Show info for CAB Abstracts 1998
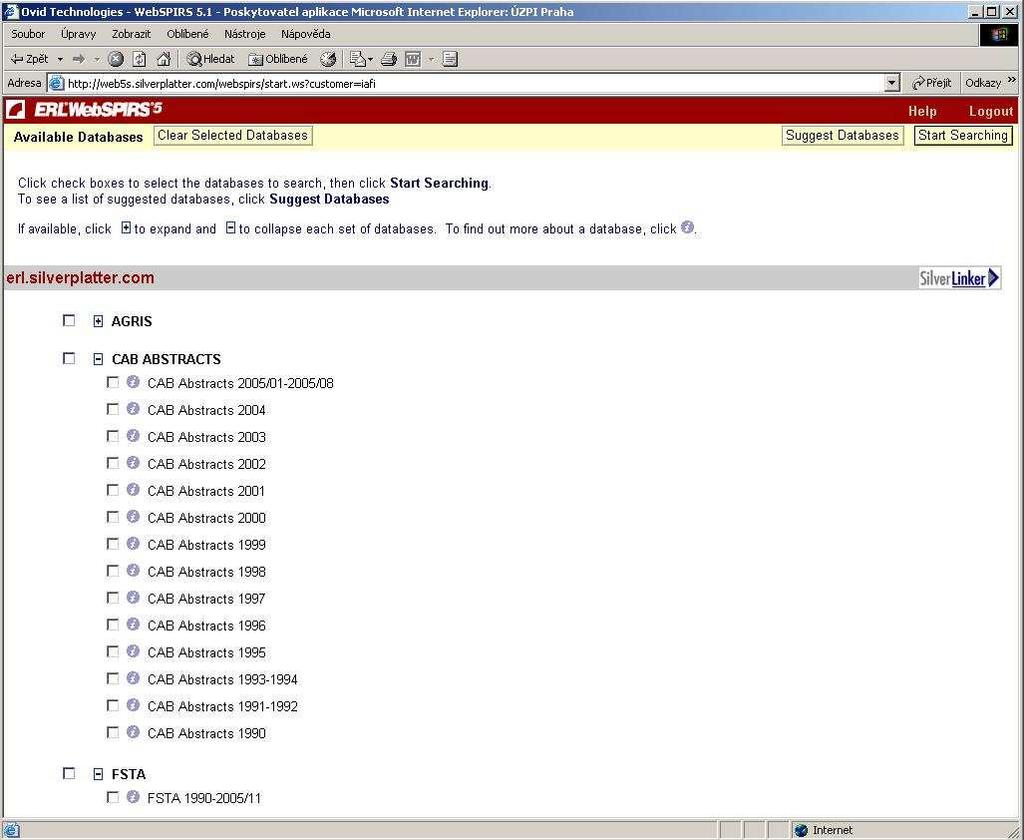The image size is (1024, 840). click(133, 570)
